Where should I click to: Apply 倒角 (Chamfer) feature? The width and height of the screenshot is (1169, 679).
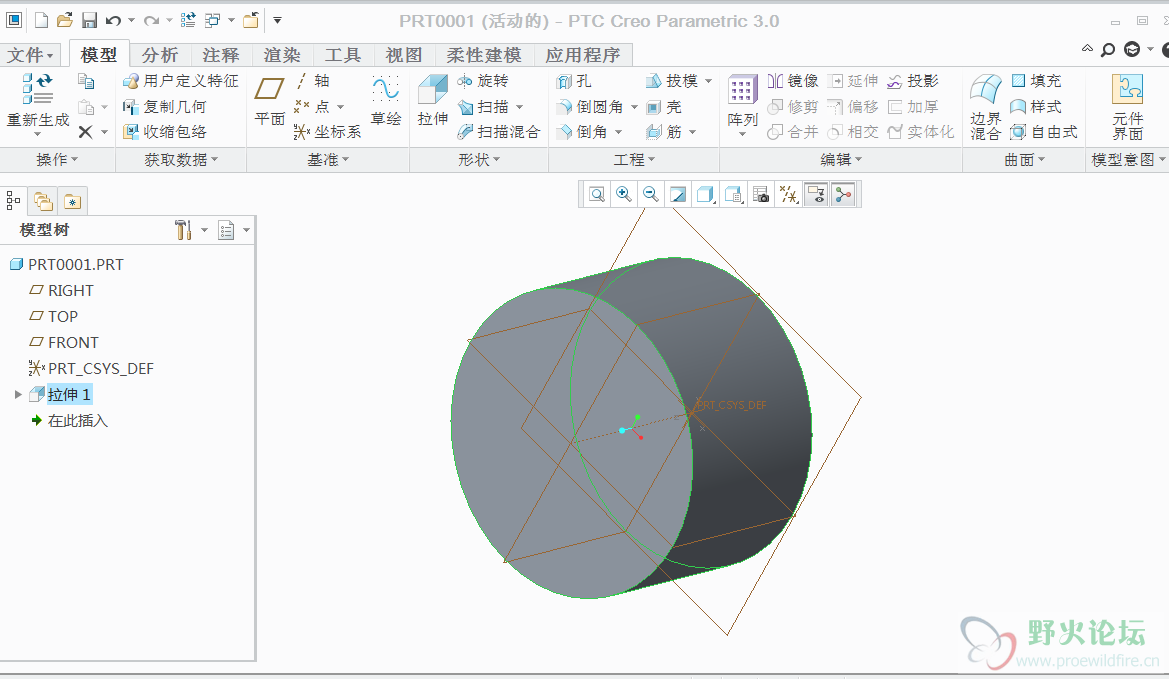coord(582,132)
